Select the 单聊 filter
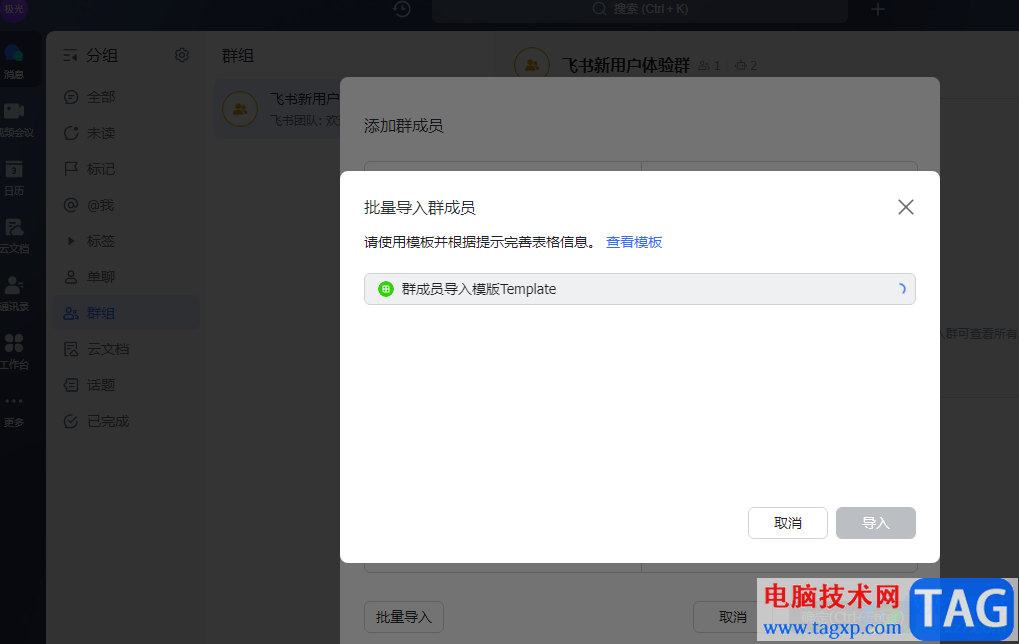This screenshot has width=1019, height=644. [x=125, y=277]
